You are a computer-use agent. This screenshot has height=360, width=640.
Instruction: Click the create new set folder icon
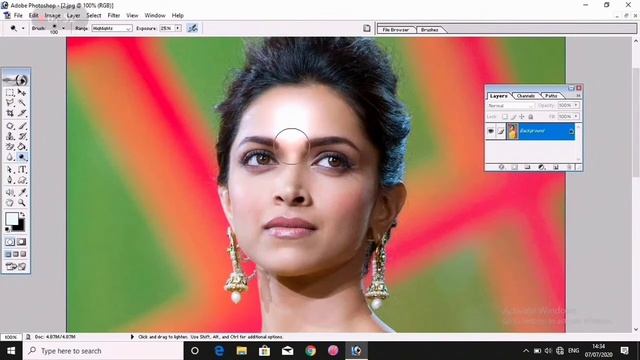[527, 167]
